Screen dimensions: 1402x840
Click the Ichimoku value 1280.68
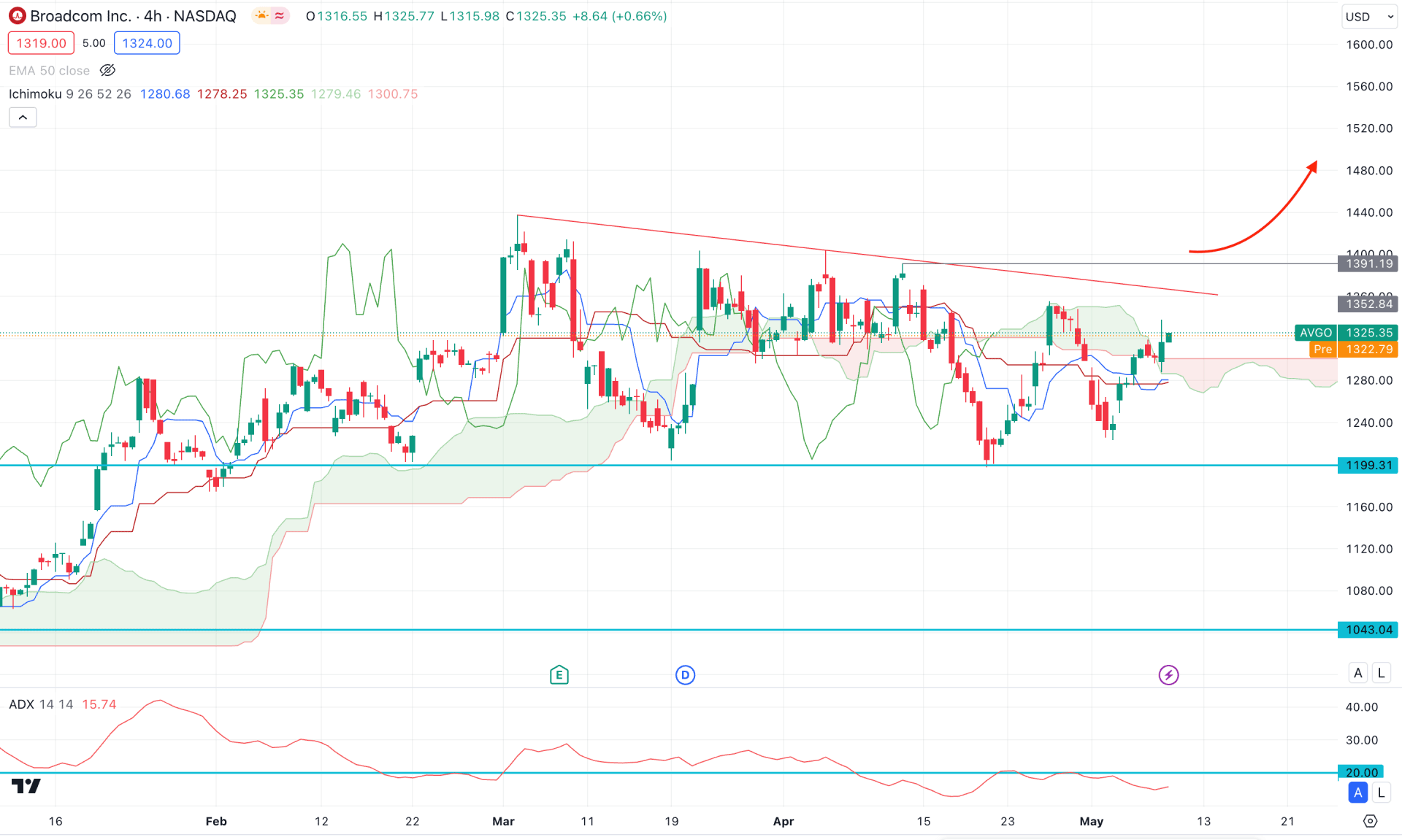pos(165,94)
